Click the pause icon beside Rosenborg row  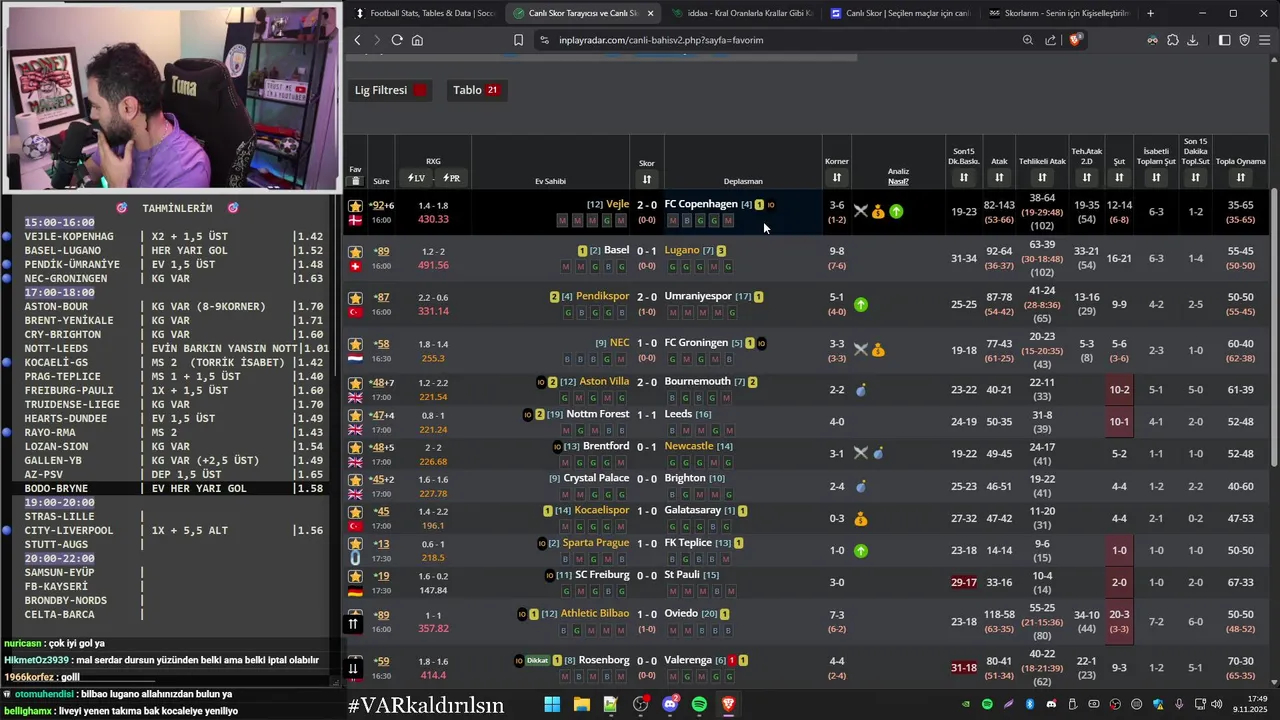353,669
